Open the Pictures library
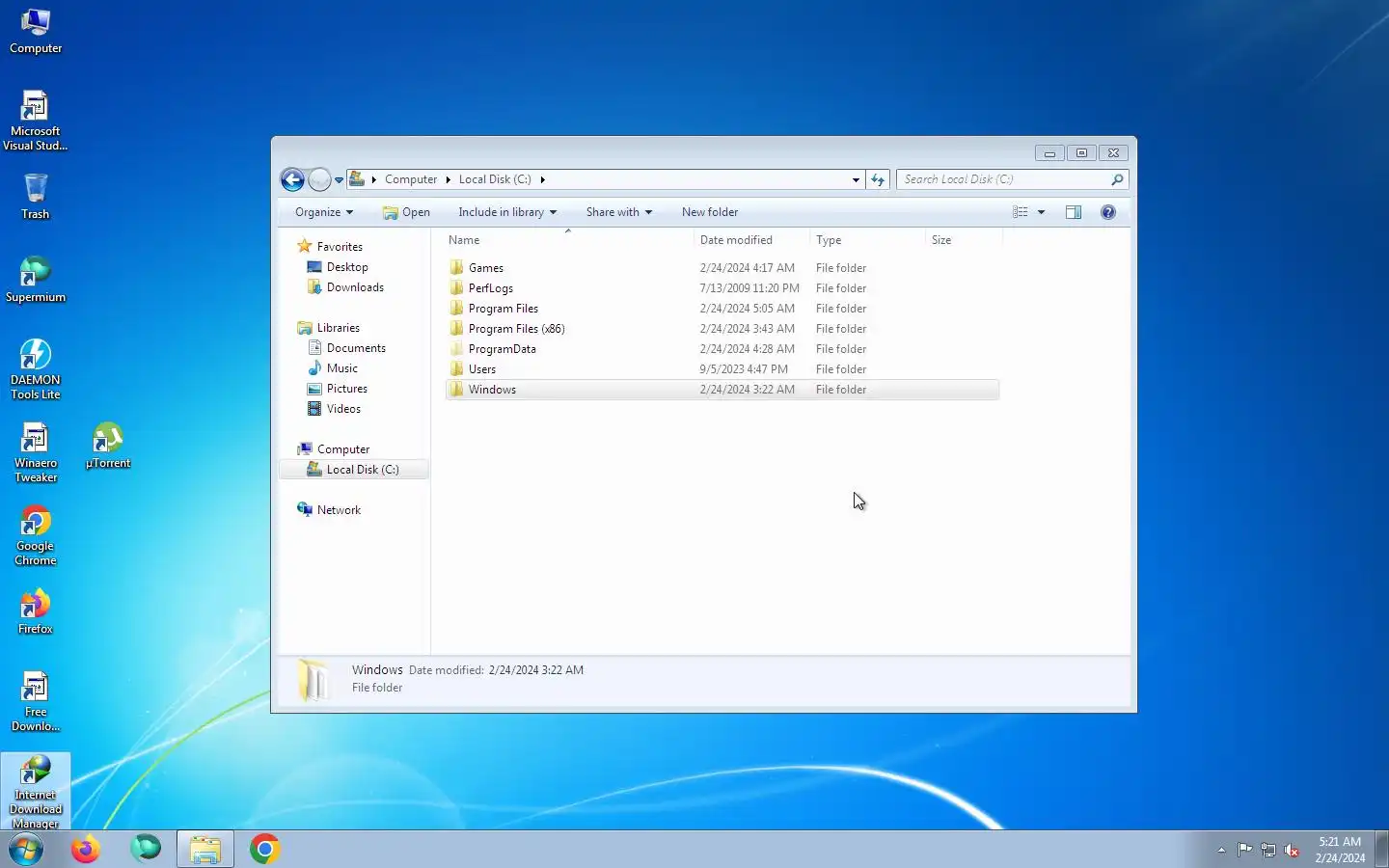The width and height of the screenshot is (1389, 868). [338, 389]
